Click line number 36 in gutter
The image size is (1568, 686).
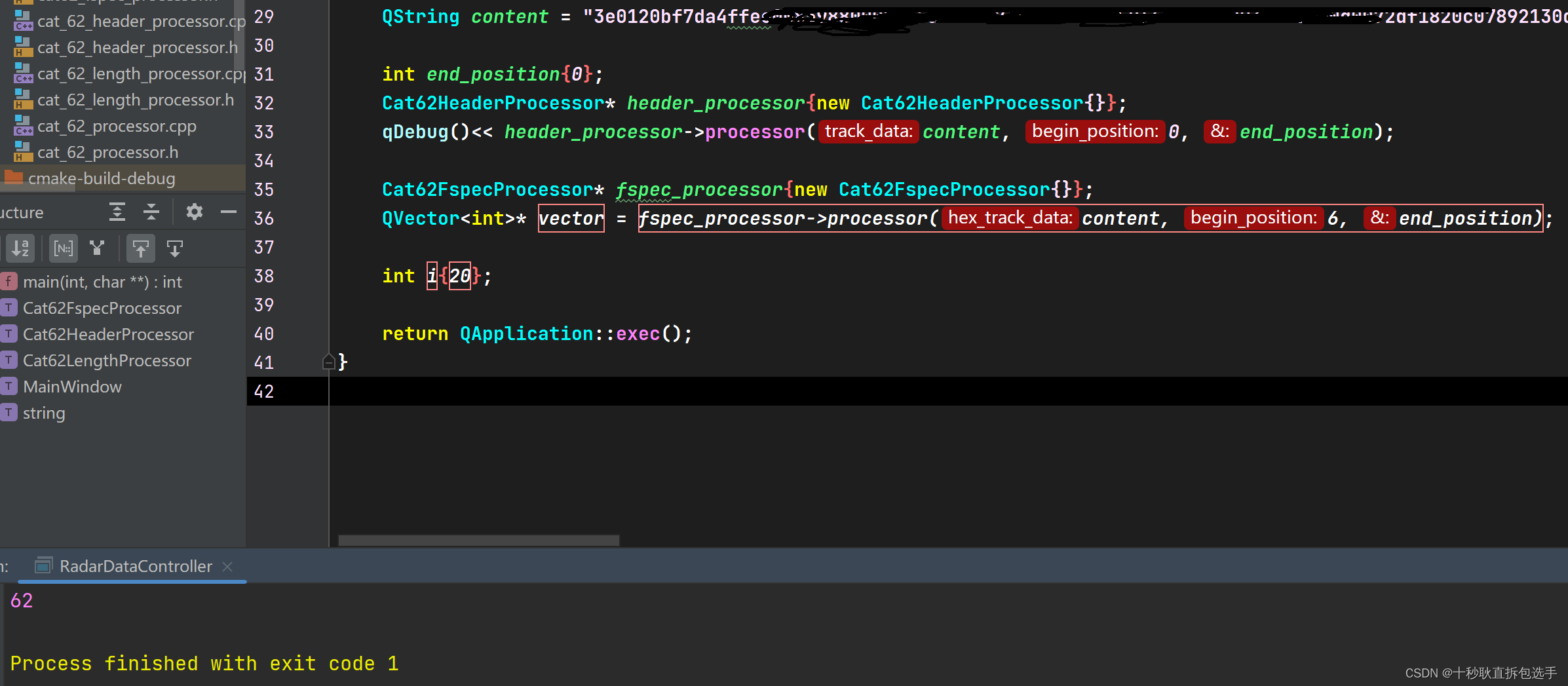(x=263, y=218)
